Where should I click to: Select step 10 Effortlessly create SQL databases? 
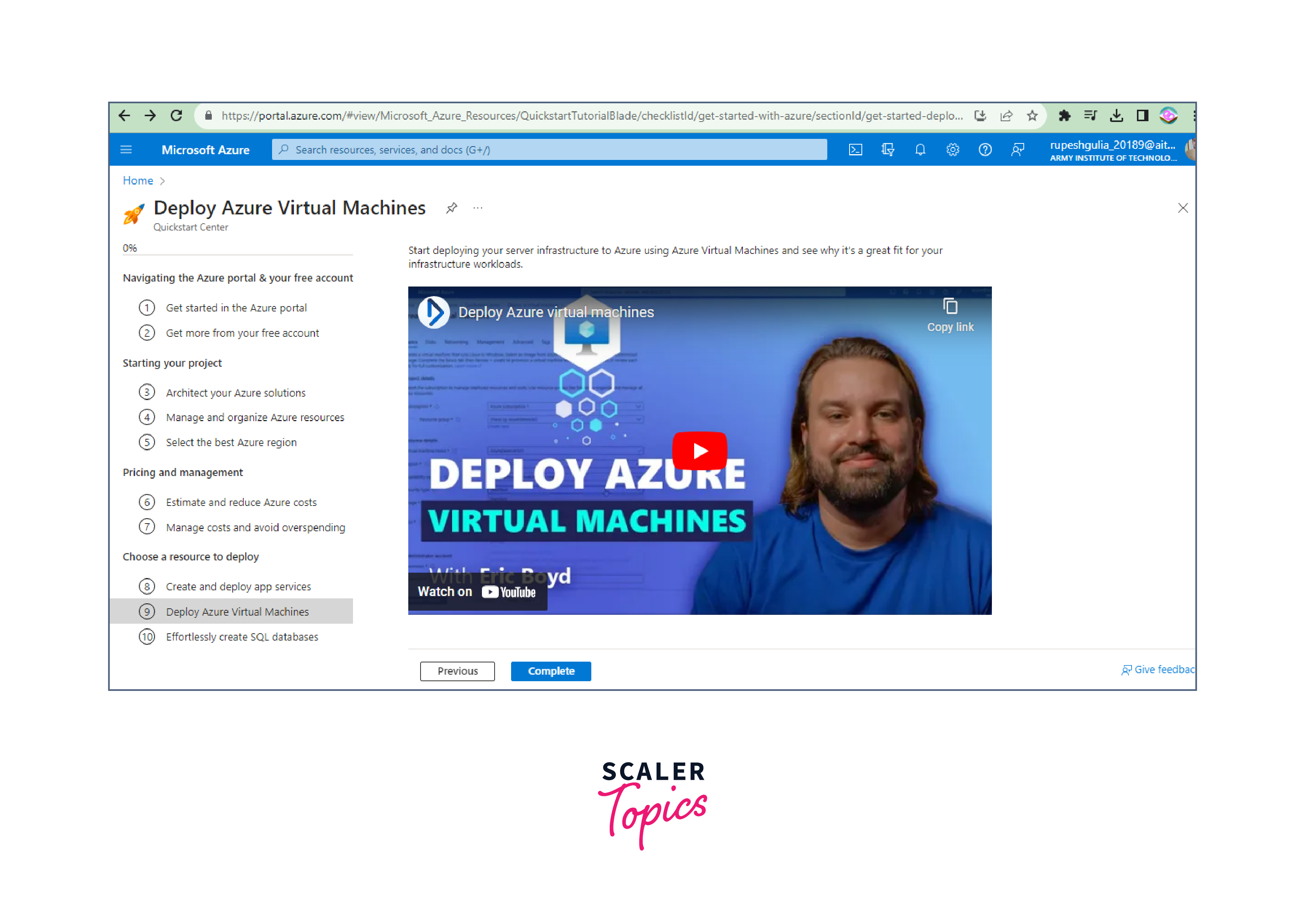[241, 637]
